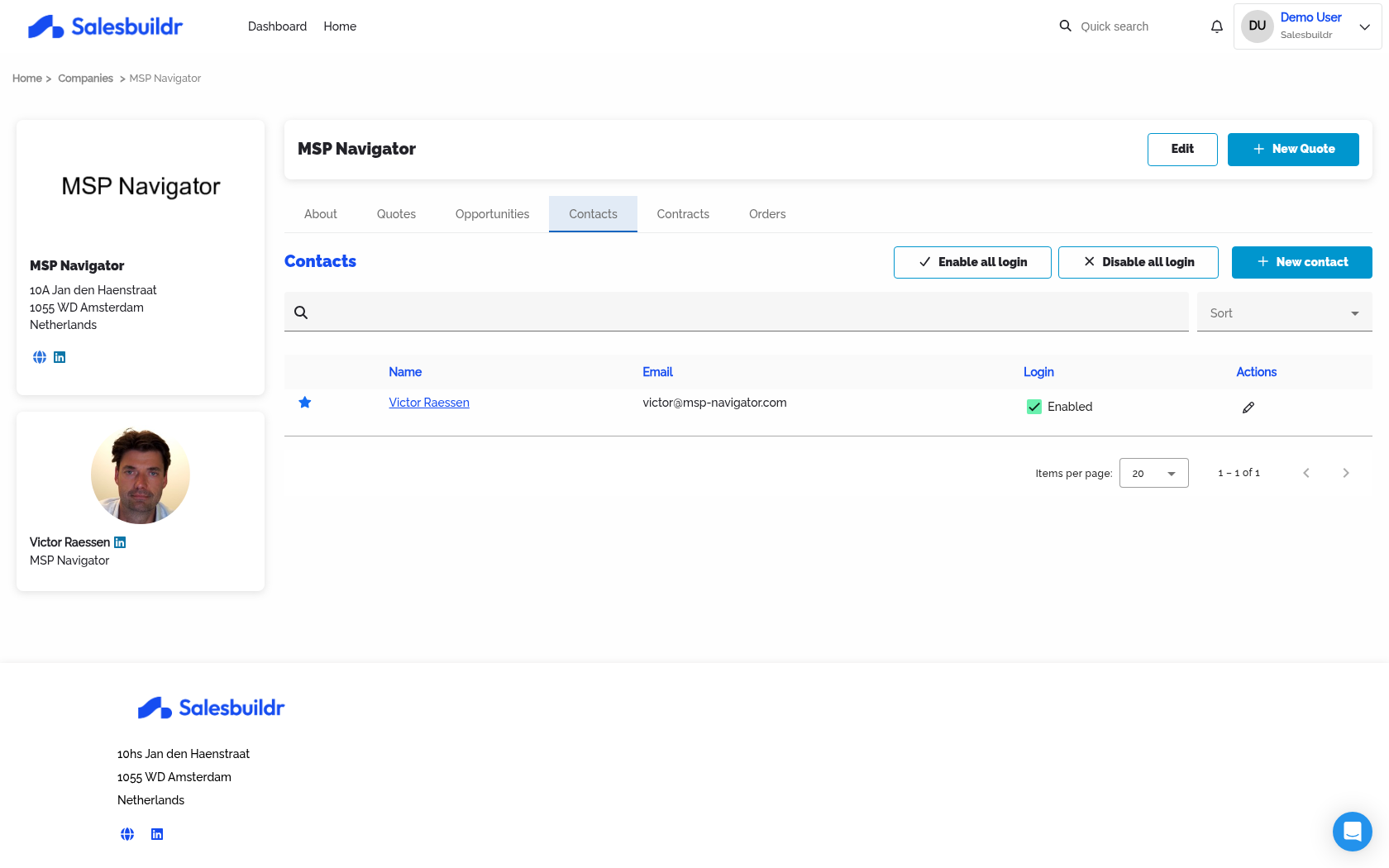Sort by the Email column header
The image size is (1389, 868).
657,372
